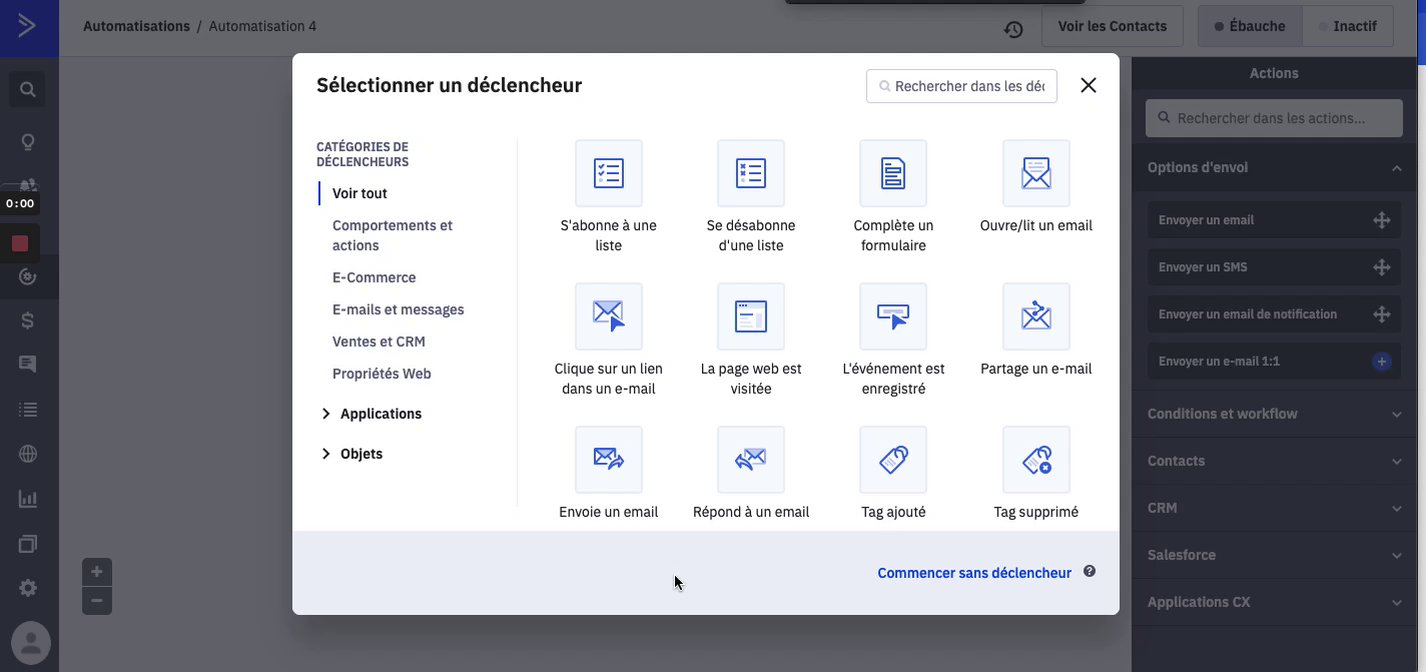Click the Envoyer un SMS action label
The width and height of the screenshot is (1426, 672).
click(1203, 267)
